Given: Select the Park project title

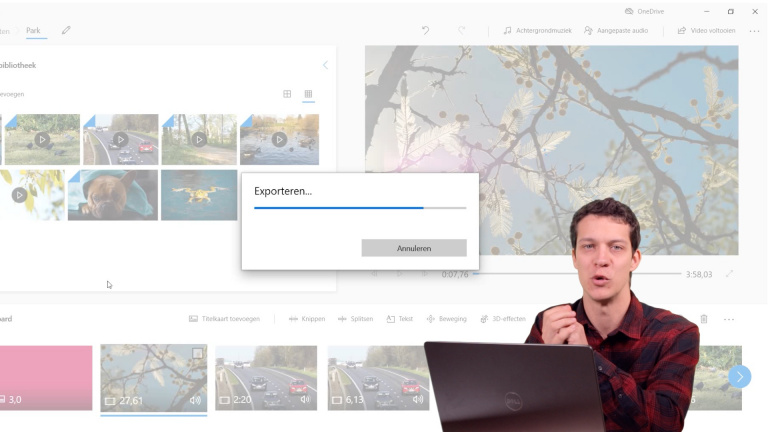Looking at the screenshot, I should click(33, 30).
